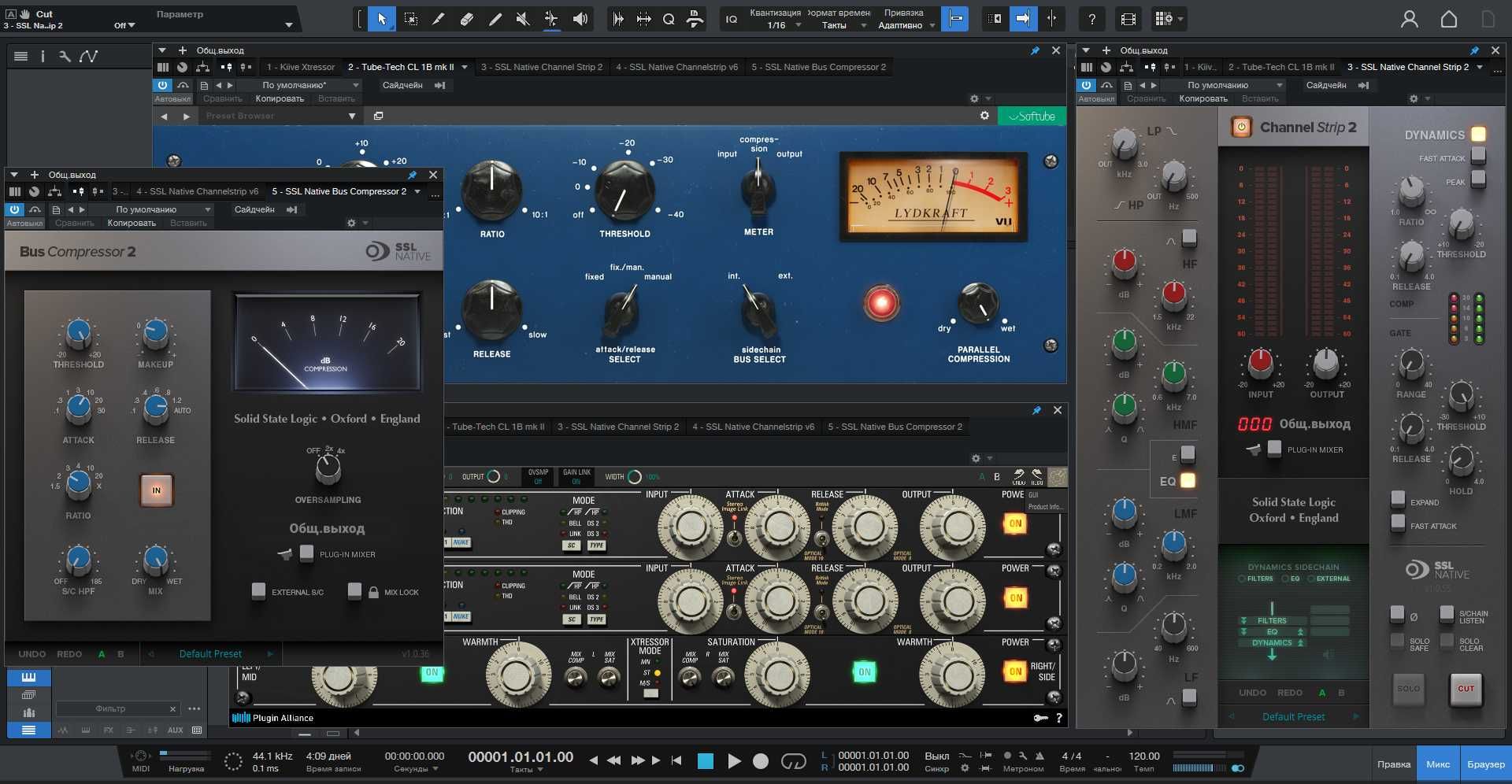
Task: Enable EXTERNAL S/C checkbox
Action: tap(258, 591)
